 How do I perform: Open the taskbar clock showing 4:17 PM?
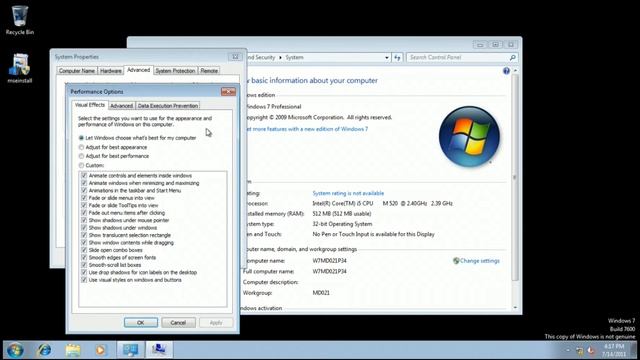(613, 350)
